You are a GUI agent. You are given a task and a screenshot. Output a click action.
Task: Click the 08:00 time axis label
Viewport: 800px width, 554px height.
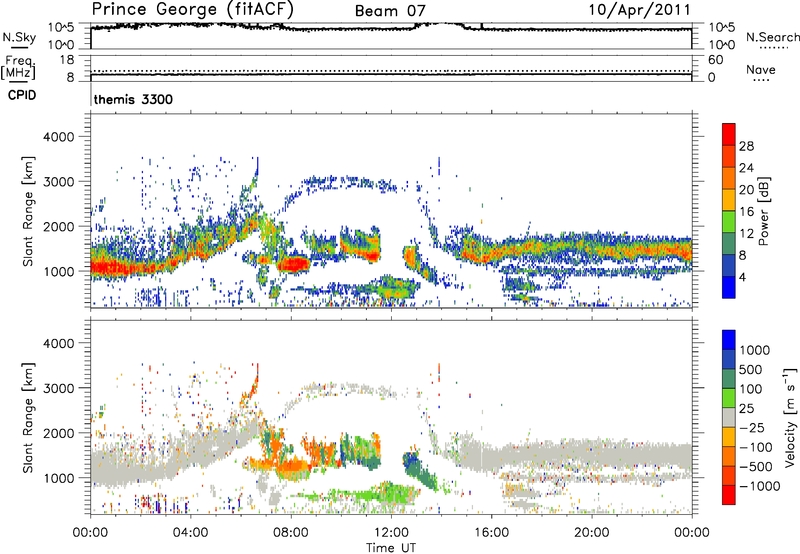click(x=291, y=533)
